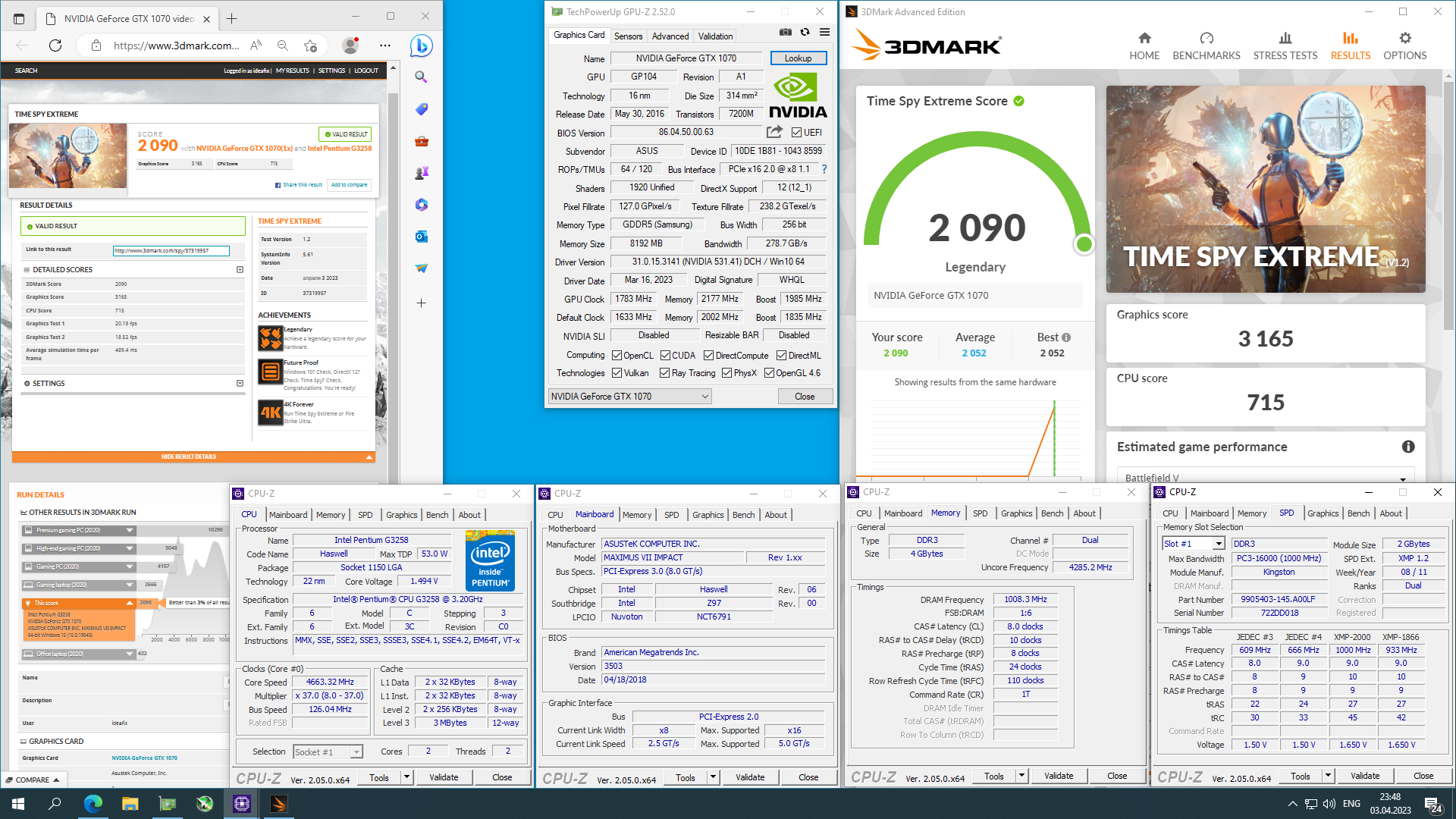Viewport: 1456px width, 819px height.
Task: Toggle the DirectML checkbox
Action: tap(781, 356)
